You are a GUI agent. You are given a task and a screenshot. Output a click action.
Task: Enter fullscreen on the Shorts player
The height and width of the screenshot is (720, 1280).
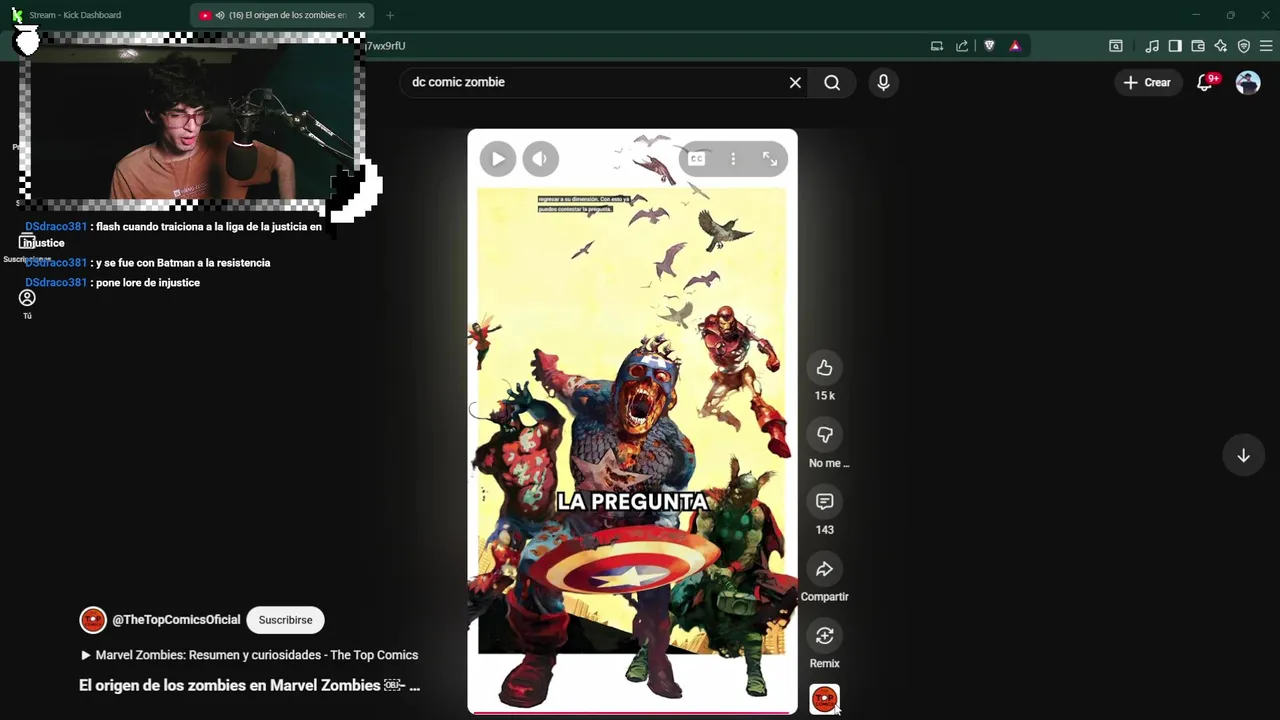pos(770,159)
